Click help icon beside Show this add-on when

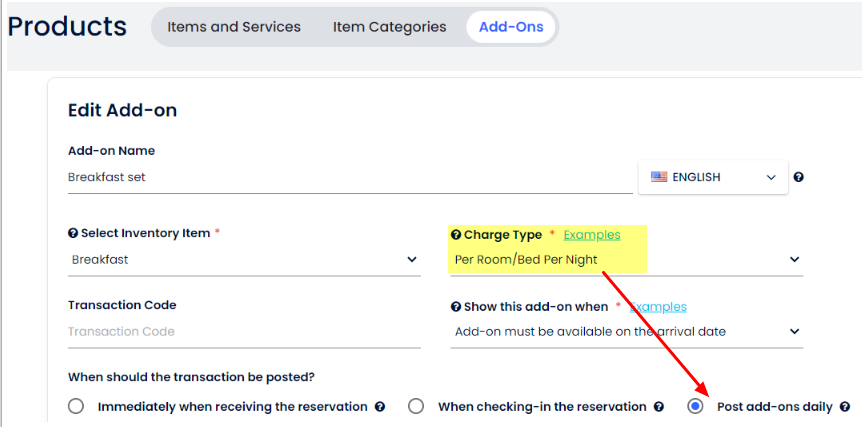coord(456,307)
